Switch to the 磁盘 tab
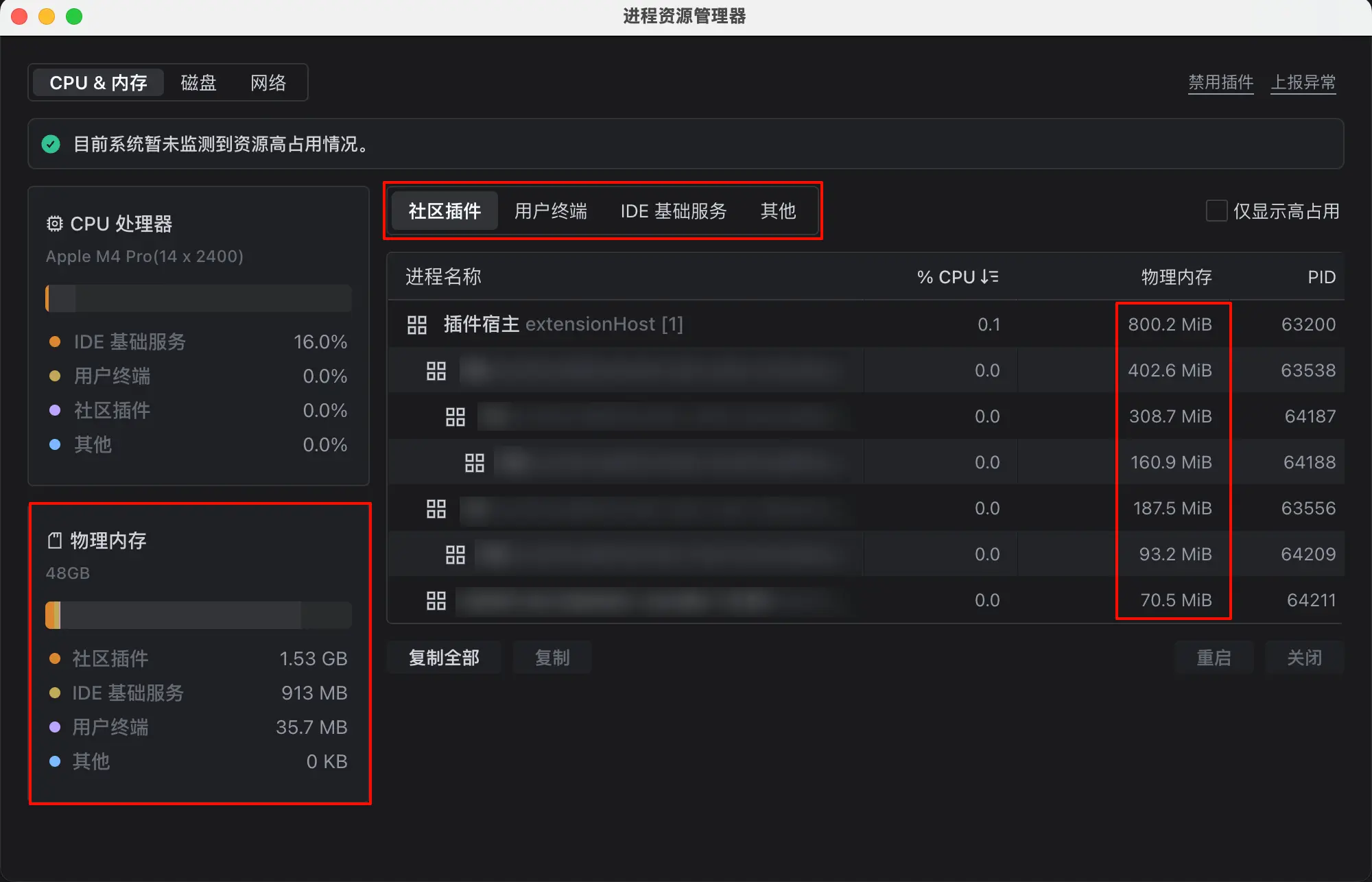 198,82
